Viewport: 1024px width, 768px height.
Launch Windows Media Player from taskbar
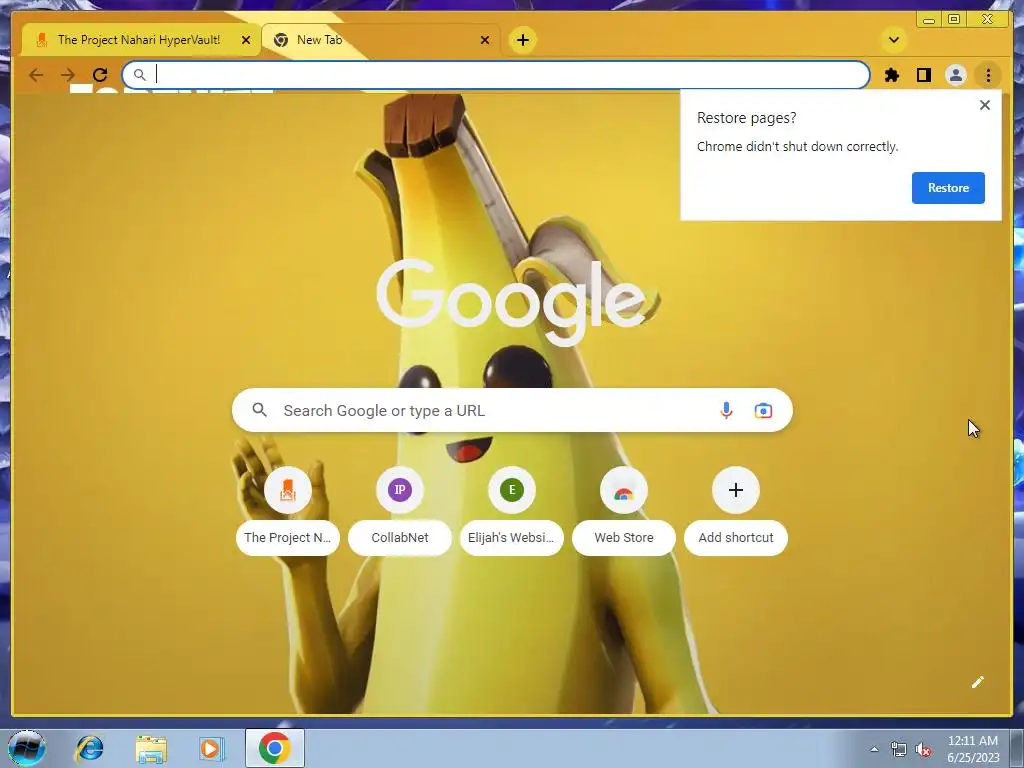(212, 748)
